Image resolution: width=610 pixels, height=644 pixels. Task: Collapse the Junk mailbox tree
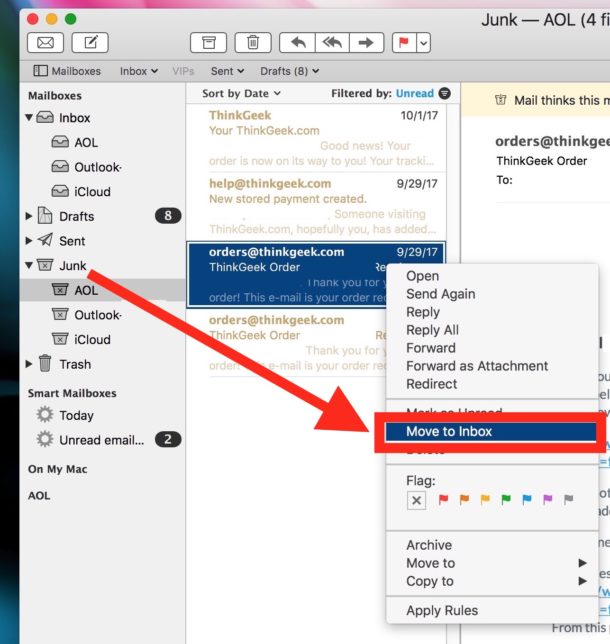point(29,265)
